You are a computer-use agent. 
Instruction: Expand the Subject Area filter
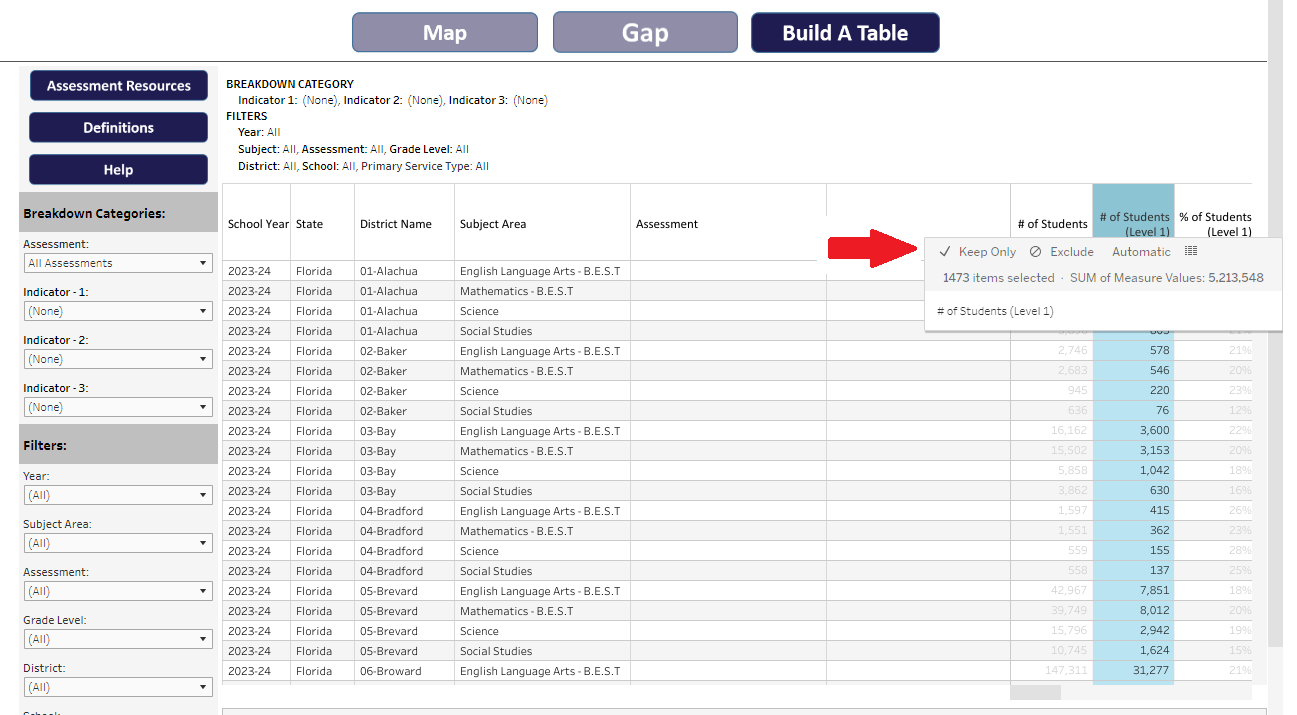118,542
